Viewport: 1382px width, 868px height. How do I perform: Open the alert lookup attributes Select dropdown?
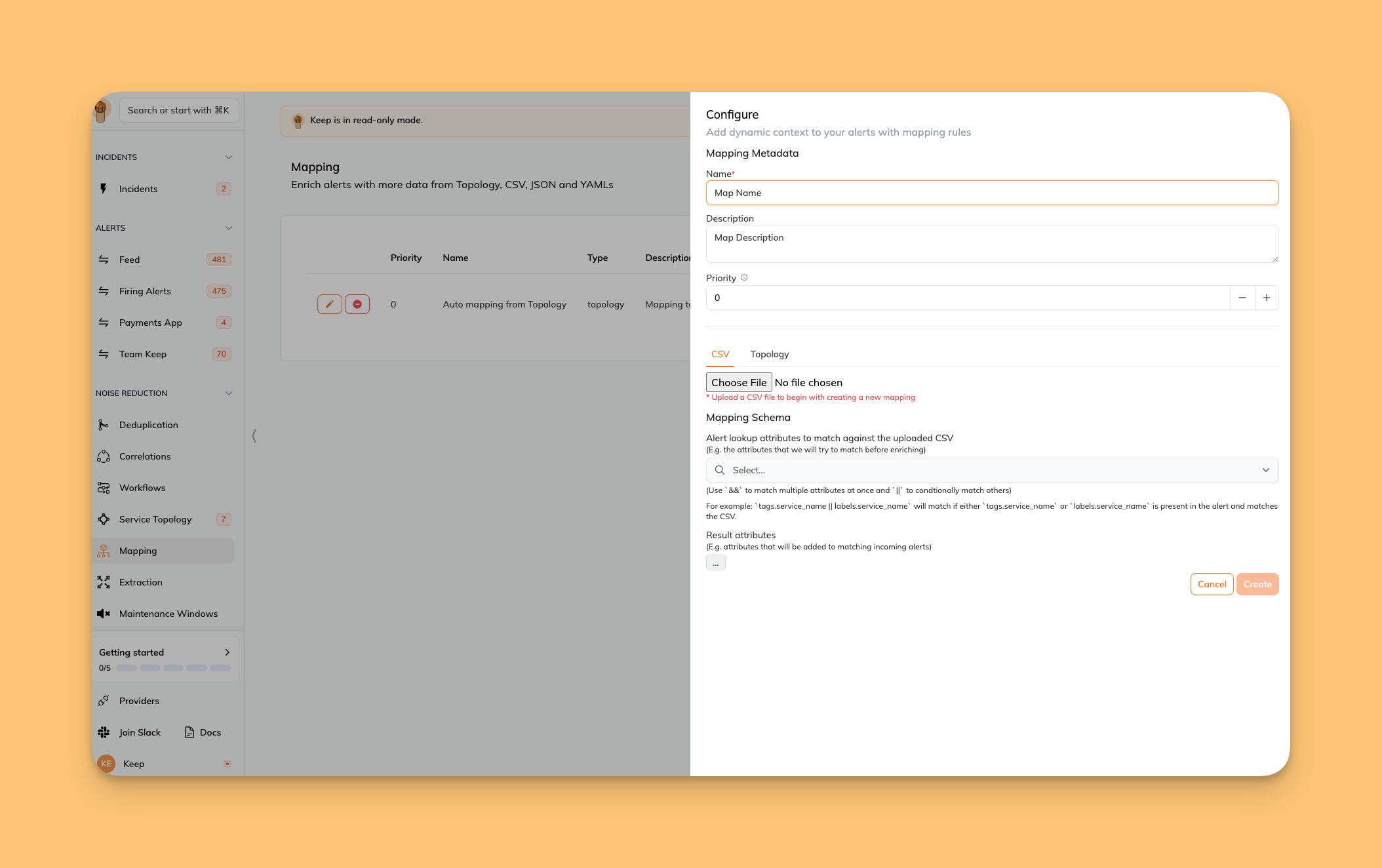991,470
